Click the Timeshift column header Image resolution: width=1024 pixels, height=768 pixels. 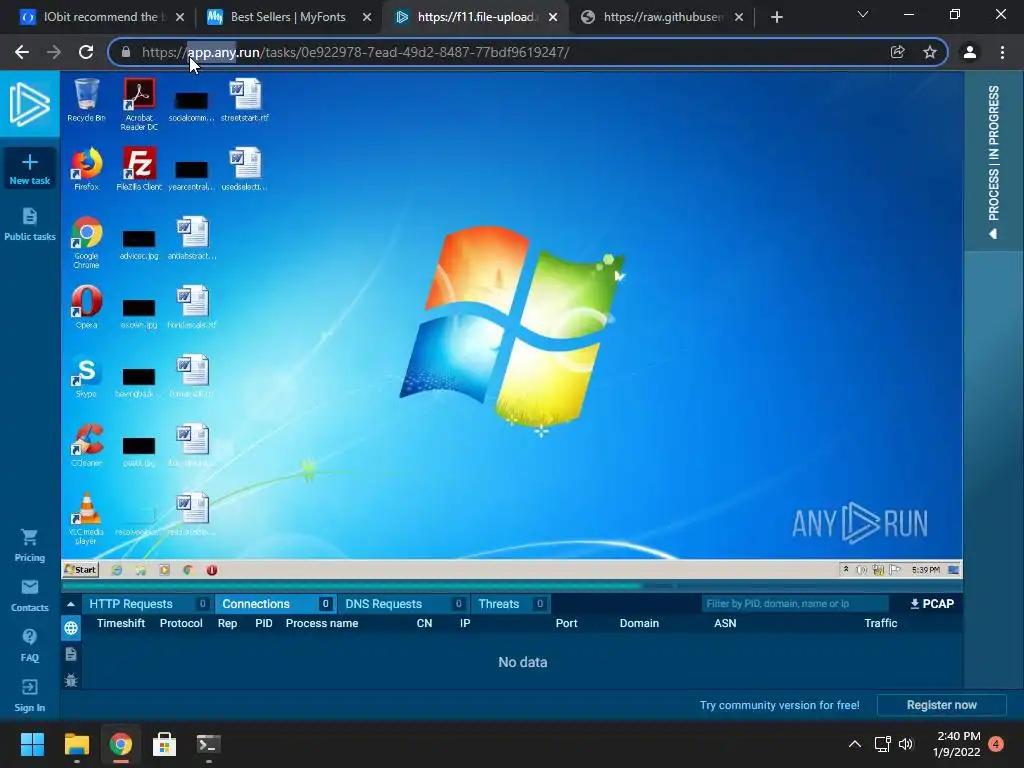click(121, 624)
